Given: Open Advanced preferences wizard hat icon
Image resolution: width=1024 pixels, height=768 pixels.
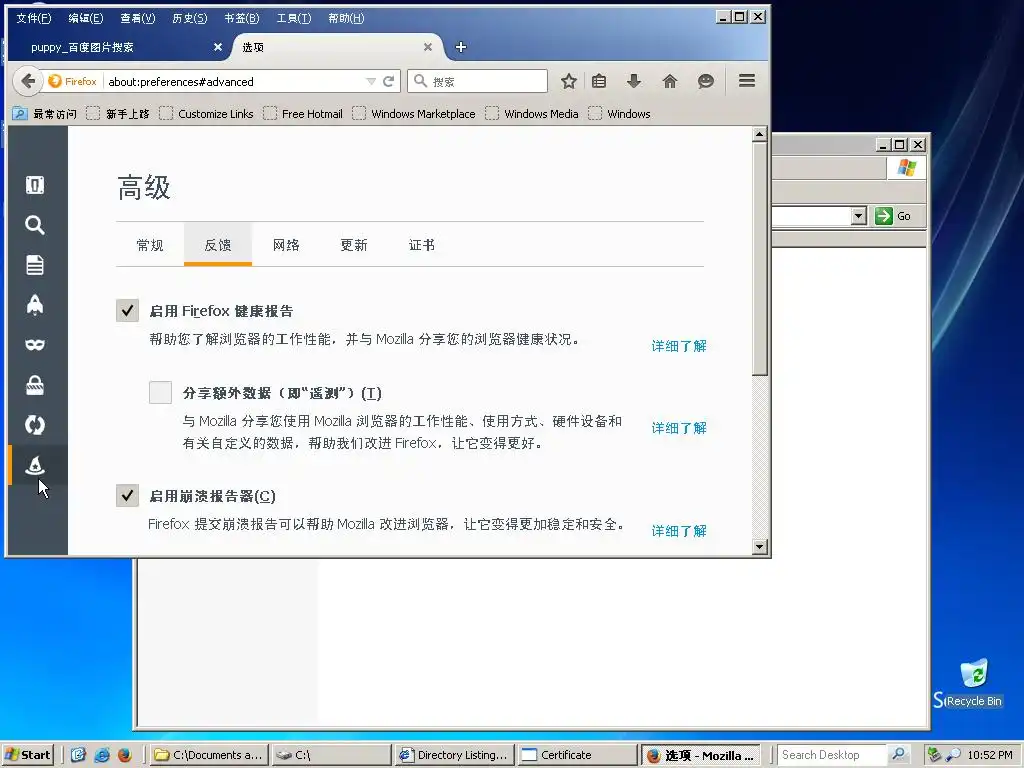Looking at the screenshot, I should click(35, 465).
